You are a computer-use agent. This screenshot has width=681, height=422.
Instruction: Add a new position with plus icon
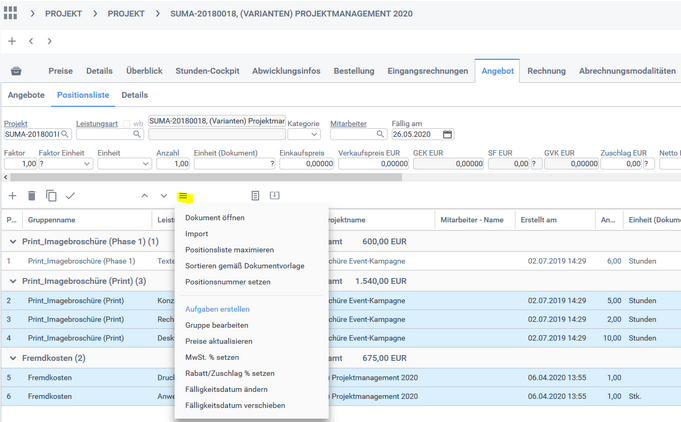click(x=13, y=196)
